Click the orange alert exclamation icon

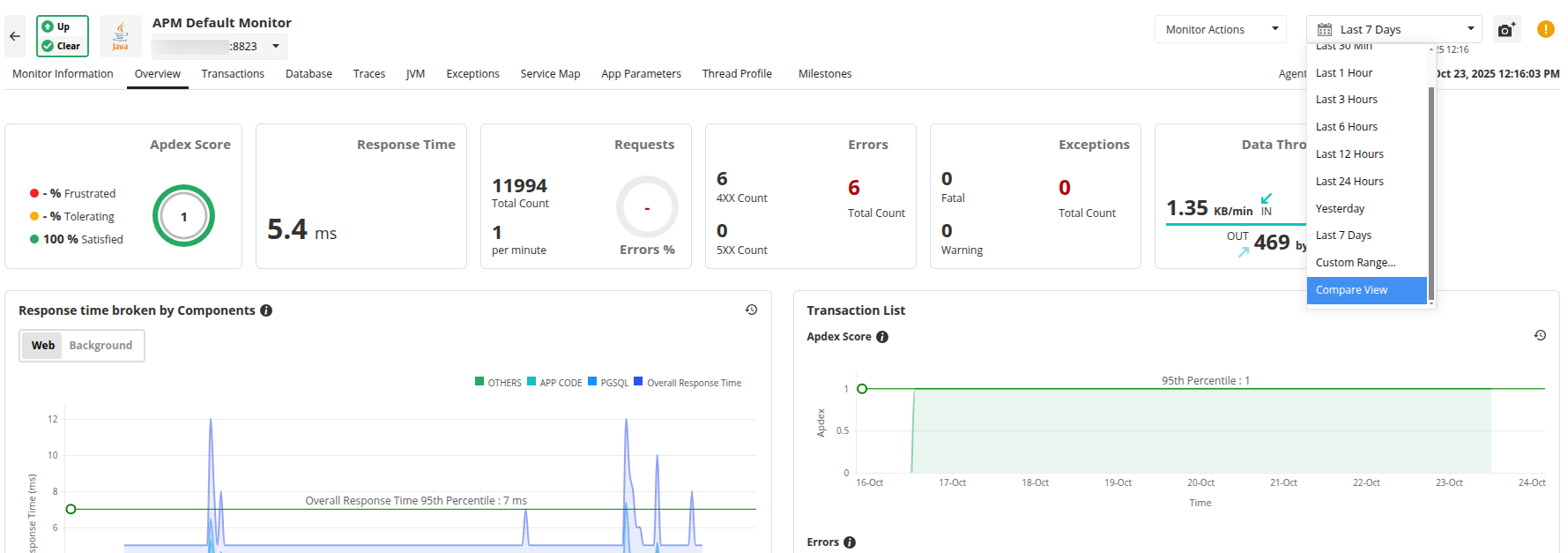pos(1546,29)
